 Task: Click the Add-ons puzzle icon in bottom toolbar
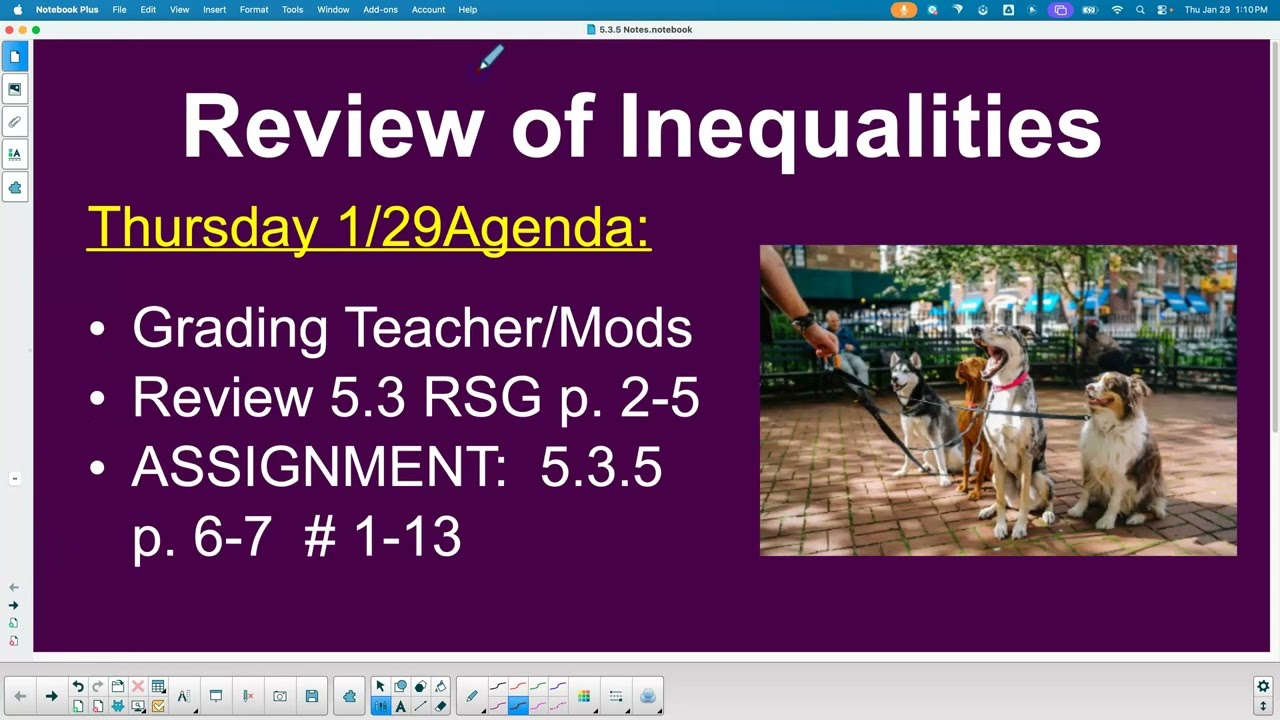click(x=349, y=696)
